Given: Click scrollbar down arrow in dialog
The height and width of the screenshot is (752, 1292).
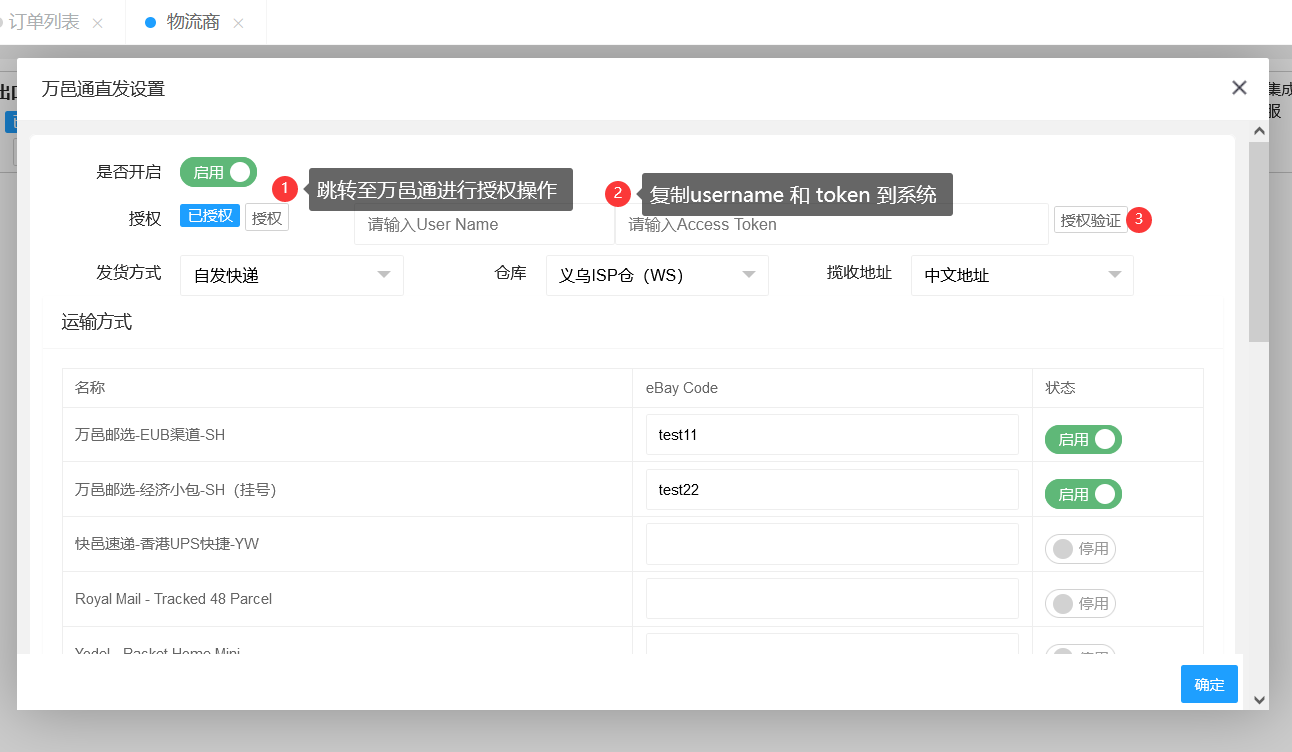Looking at the screenshot, I should (x=1259, y=700).
